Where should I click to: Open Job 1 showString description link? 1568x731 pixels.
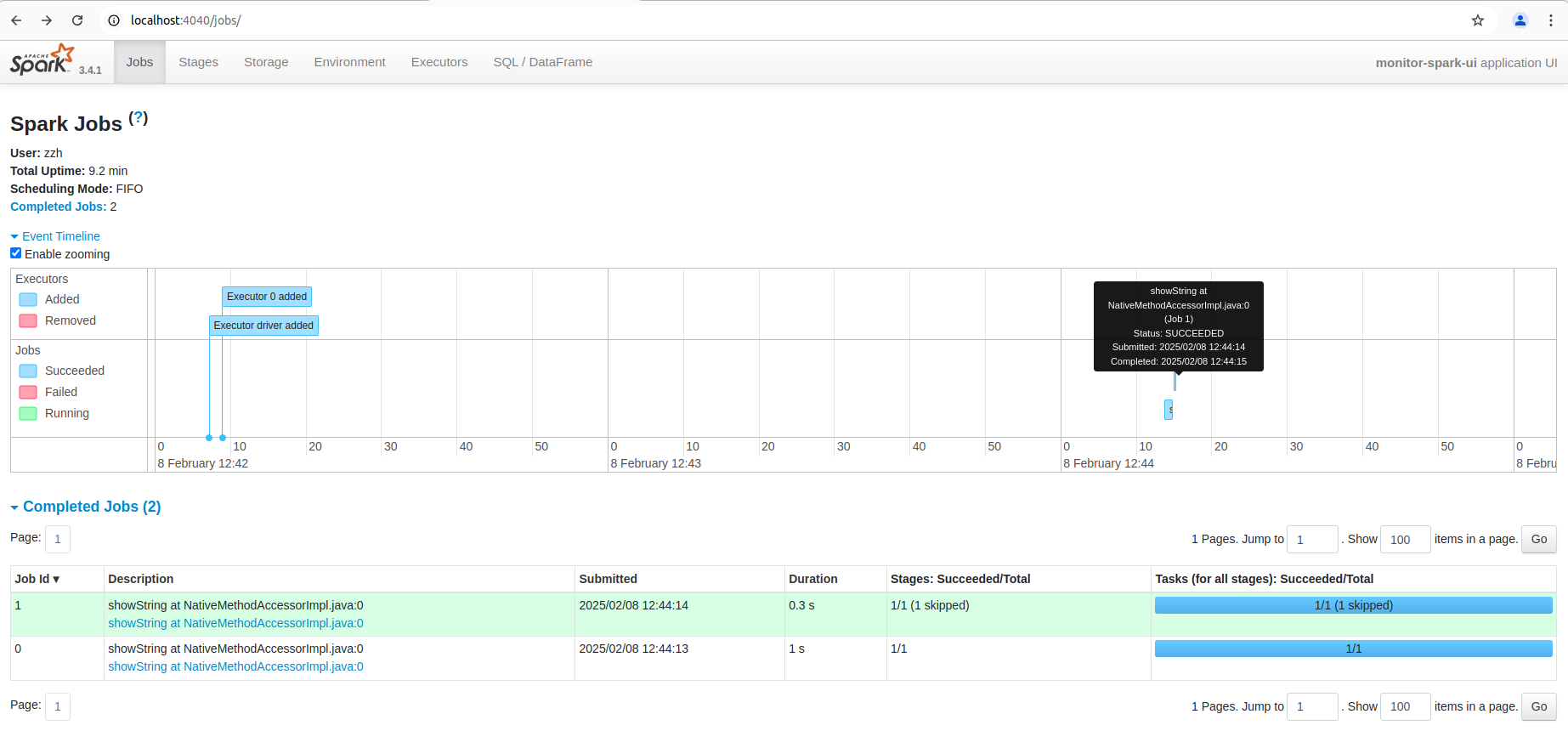(x=235, y=623)
